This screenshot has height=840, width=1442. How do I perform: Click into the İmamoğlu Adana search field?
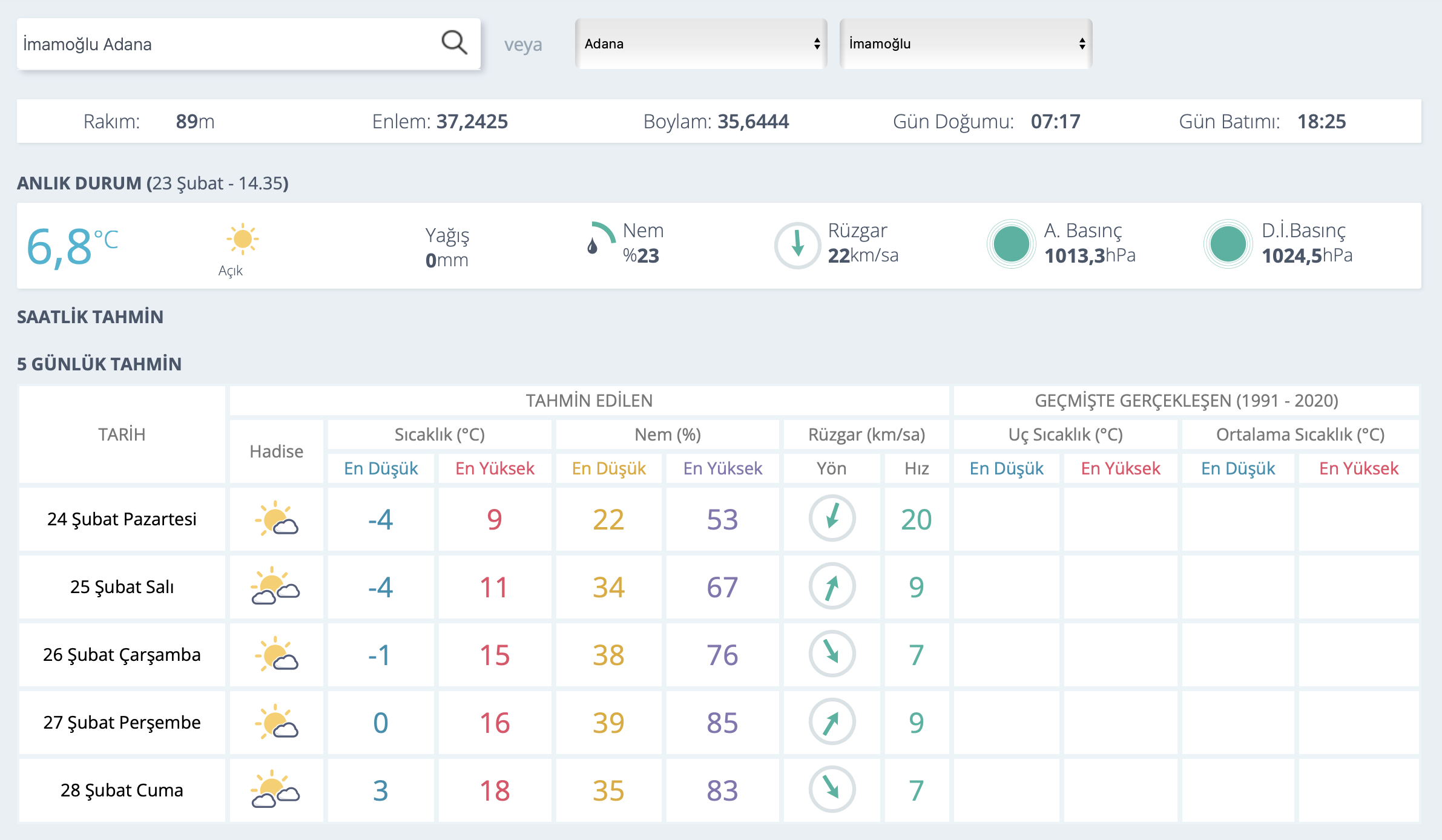click(x=227, y=44)
